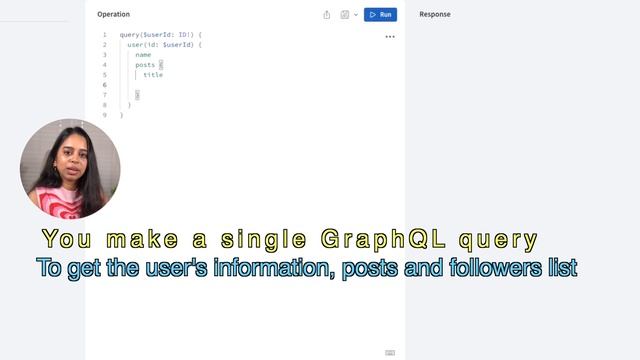Open the dropdown arrow beside the save icon
This screenshot has width=640, height=360.
coord(356,15)
